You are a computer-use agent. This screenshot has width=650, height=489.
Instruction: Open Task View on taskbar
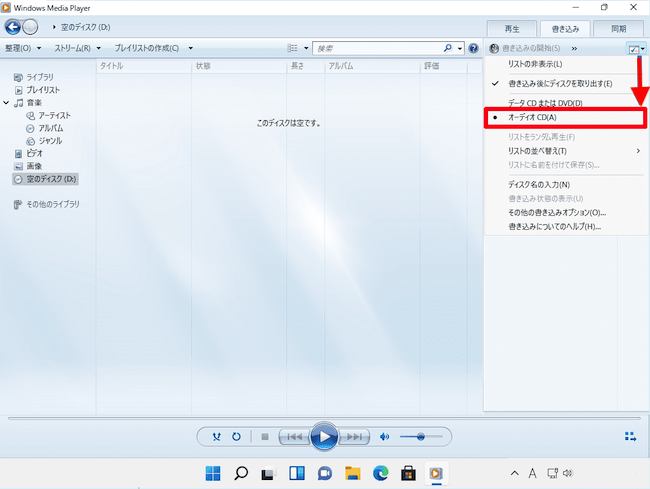(x=269, y=473)
